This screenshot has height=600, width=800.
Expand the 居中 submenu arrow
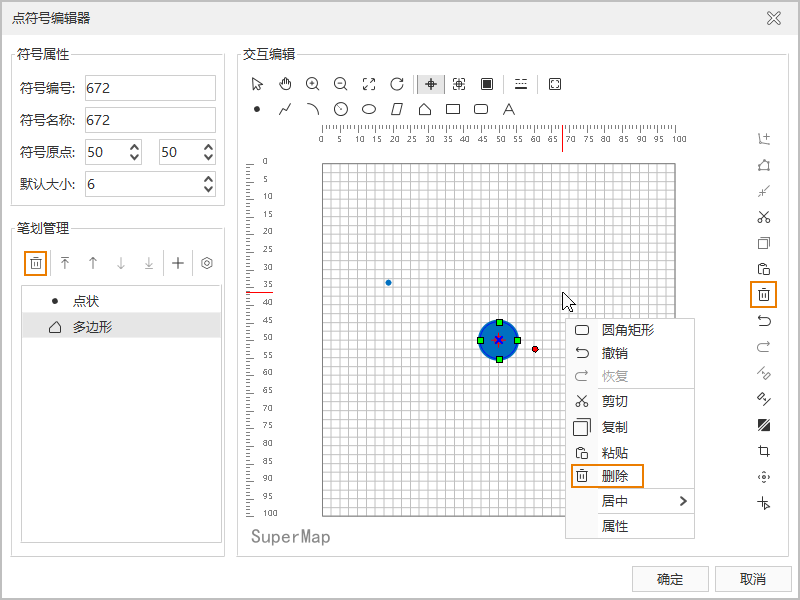[684, 501]
